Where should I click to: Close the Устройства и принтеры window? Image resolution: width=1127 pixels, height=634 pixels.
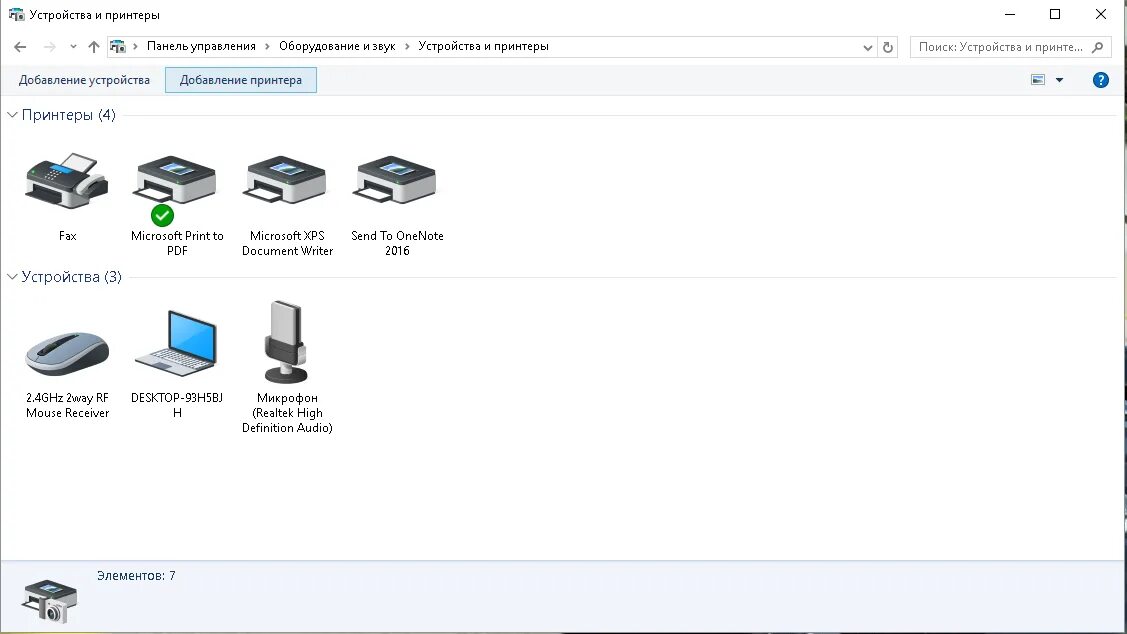coord(1100,14)
